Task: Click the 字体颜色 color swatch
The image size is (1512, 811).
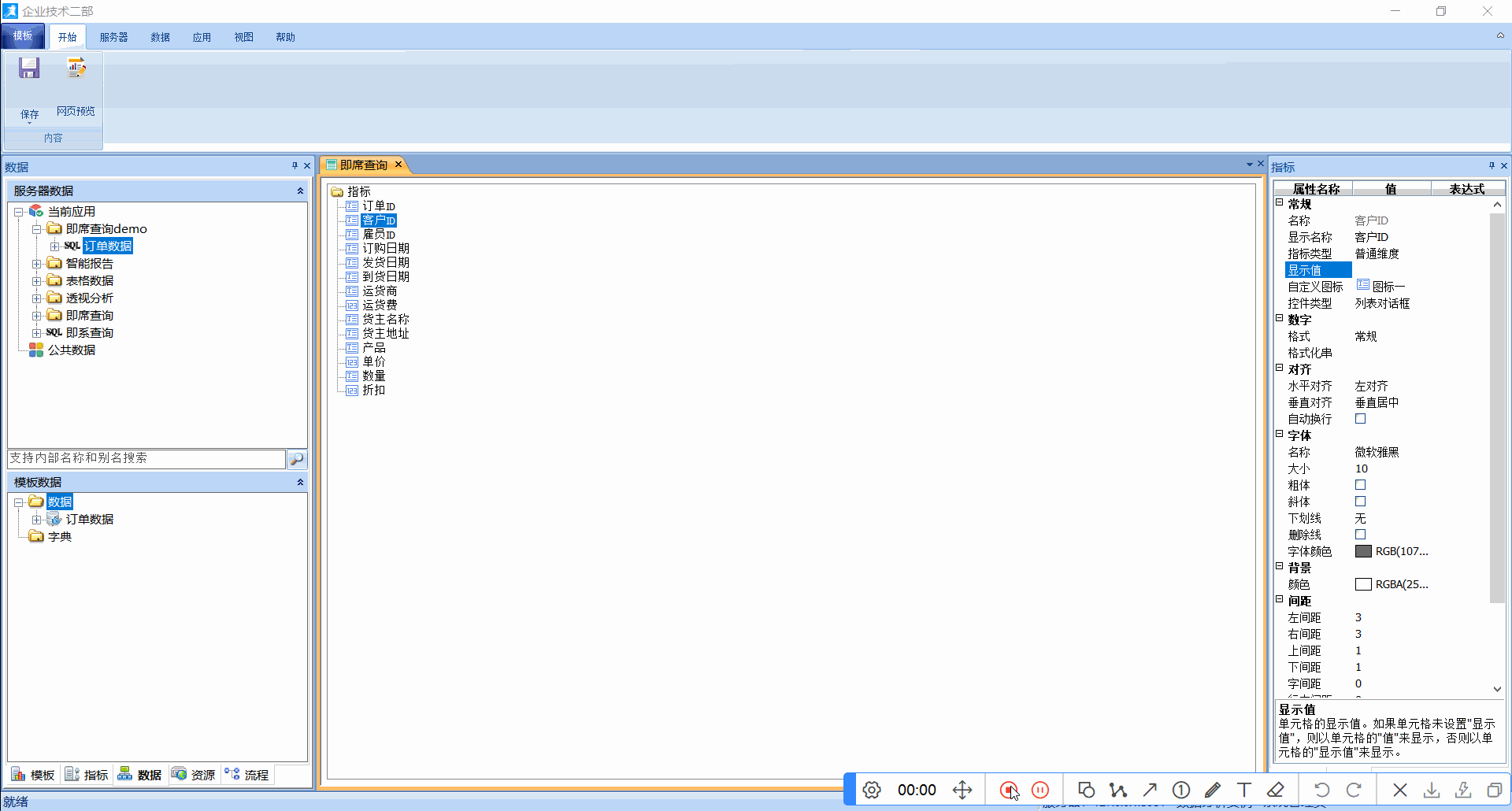Action: [x=1363, y=551]
